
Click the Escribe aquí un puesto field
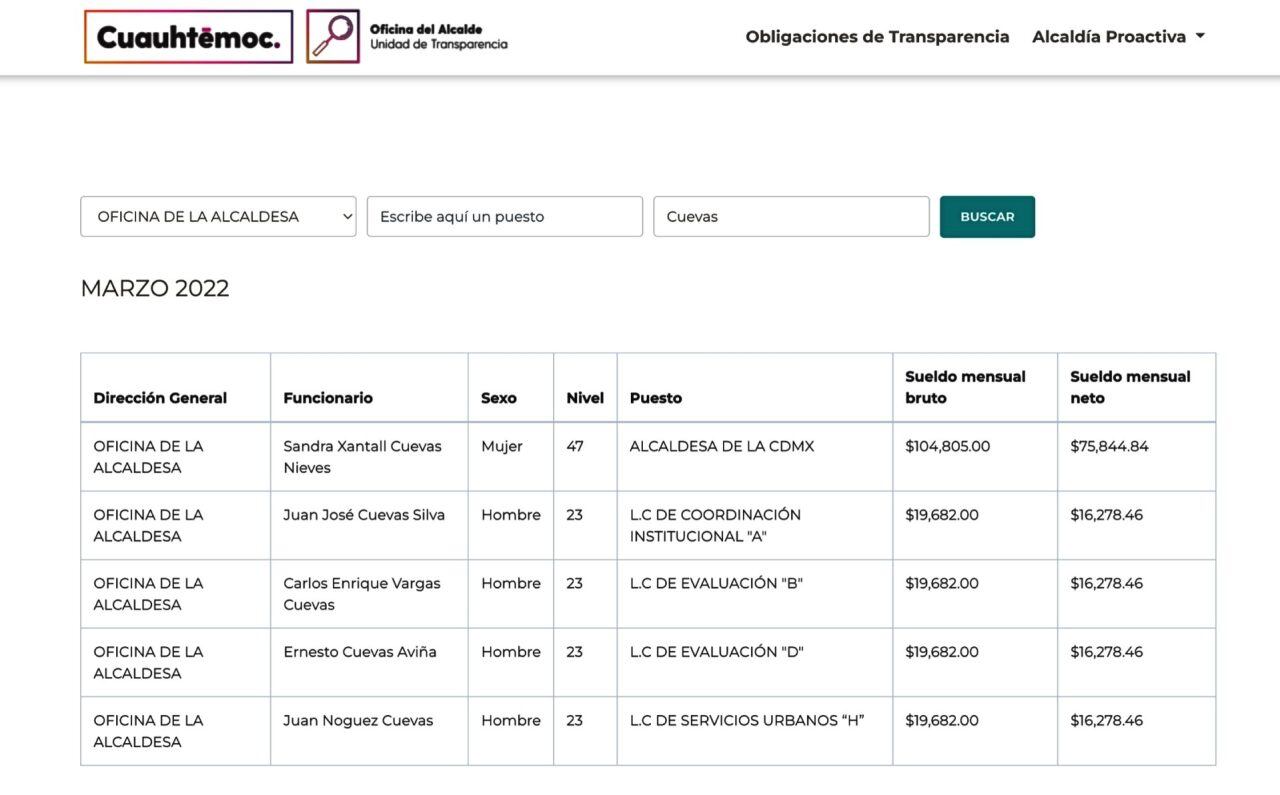pyautogui.click(x=504, y=216)
